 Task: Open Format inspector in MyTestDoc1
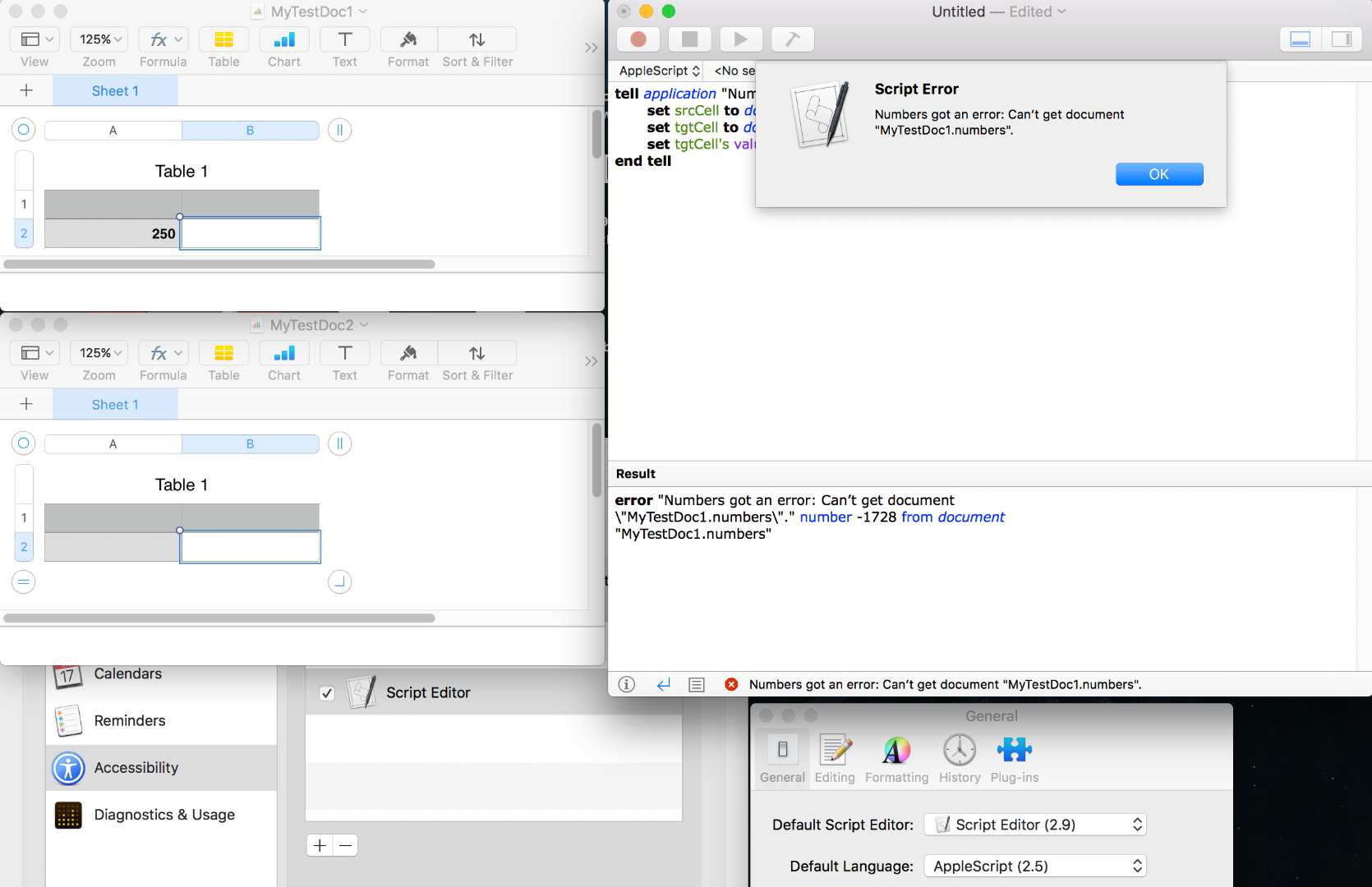click(408, 39)
